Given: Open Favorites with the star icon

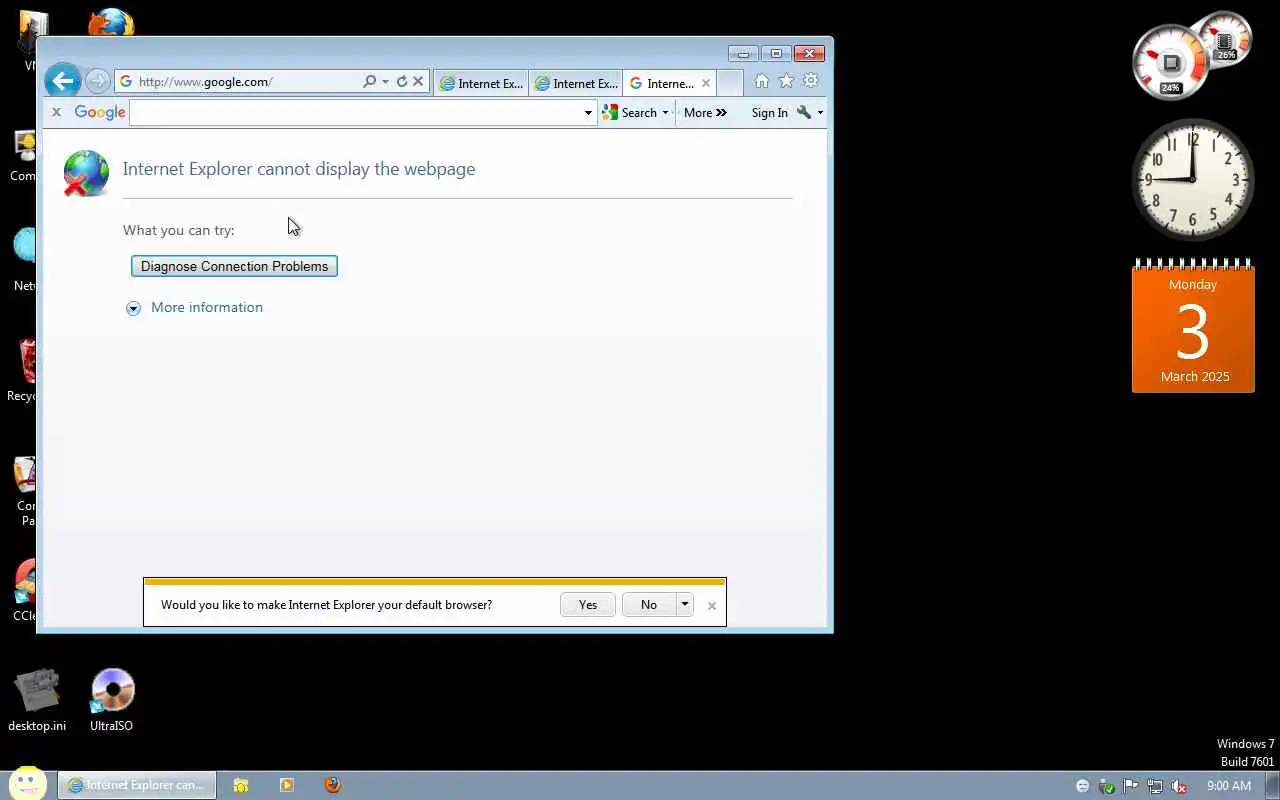Looking at the screenshot, I should [x=786, y=81].
